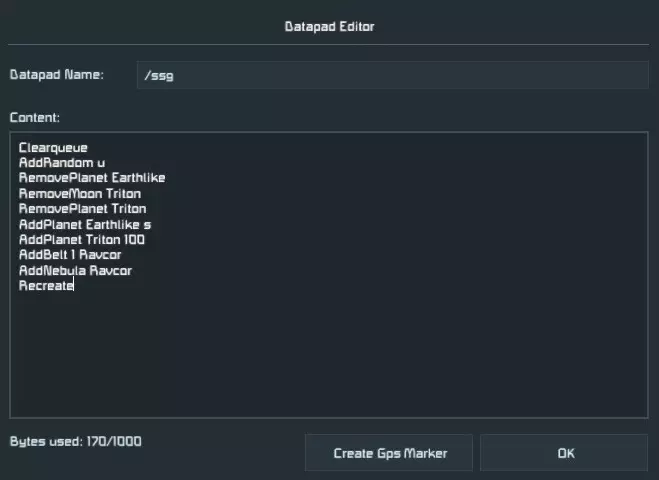Click the 'Bytes used: 170/1000' indicator

pyautogui.click(x=75, y=441)
